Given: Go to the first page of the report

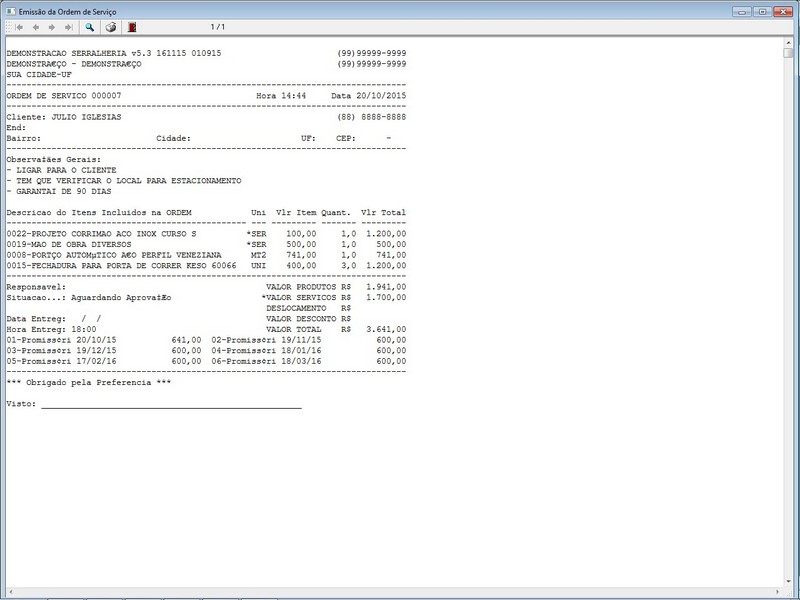Looking at the screenshot, I should click(20, 27).
